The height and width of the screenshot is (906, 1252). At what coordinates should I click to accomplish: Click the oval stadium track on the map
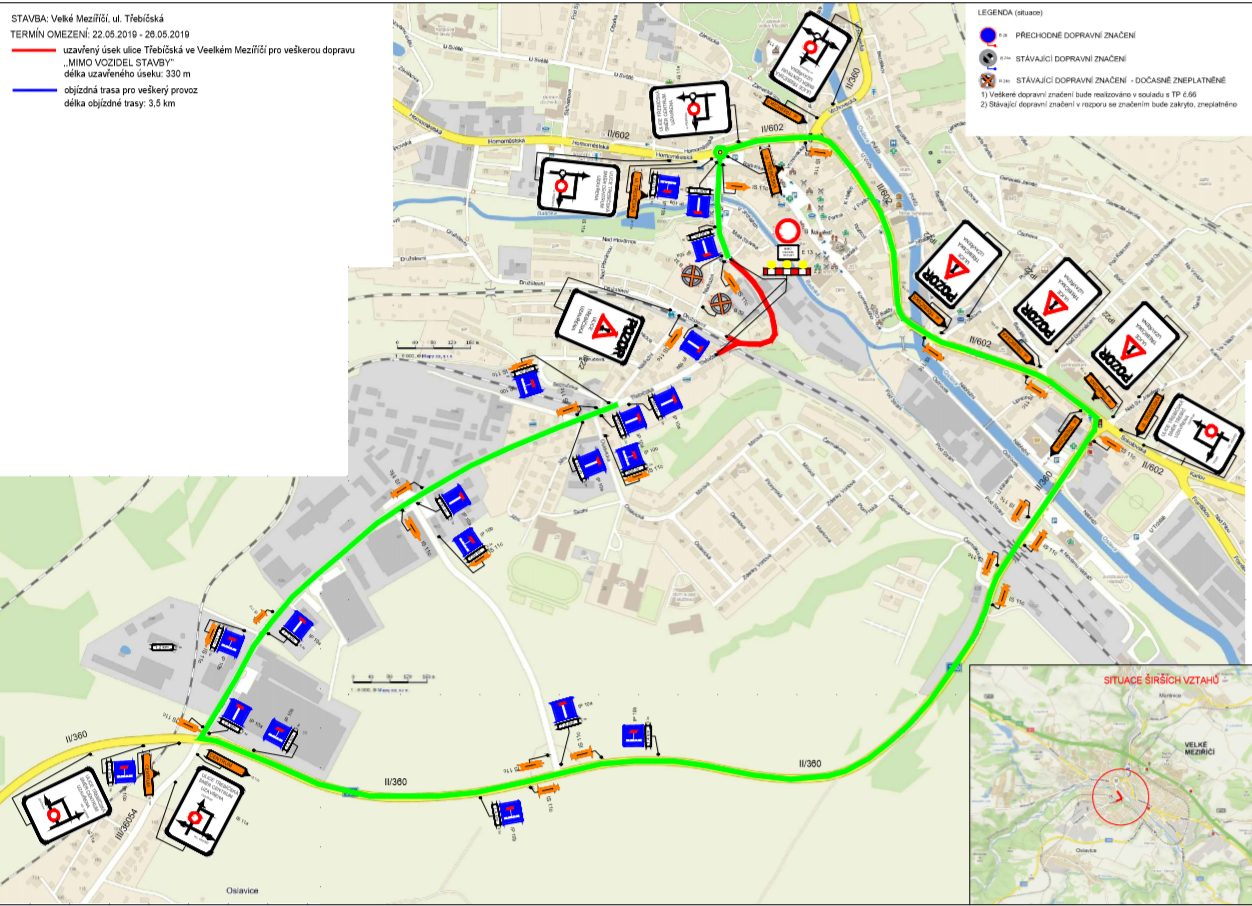pos(543,578)
